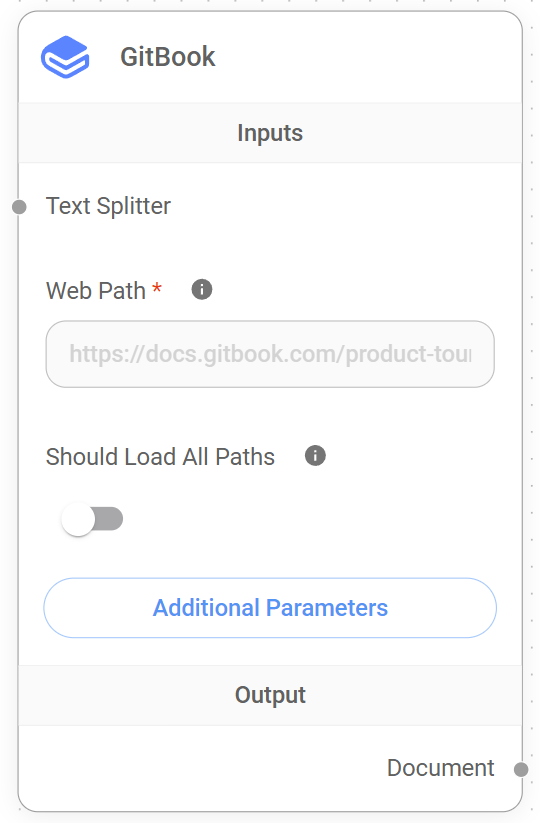The width and height of the screenshot is (540, 823).
Task: Focus the Web Path URL input field
Action: [x=270, y=354]
